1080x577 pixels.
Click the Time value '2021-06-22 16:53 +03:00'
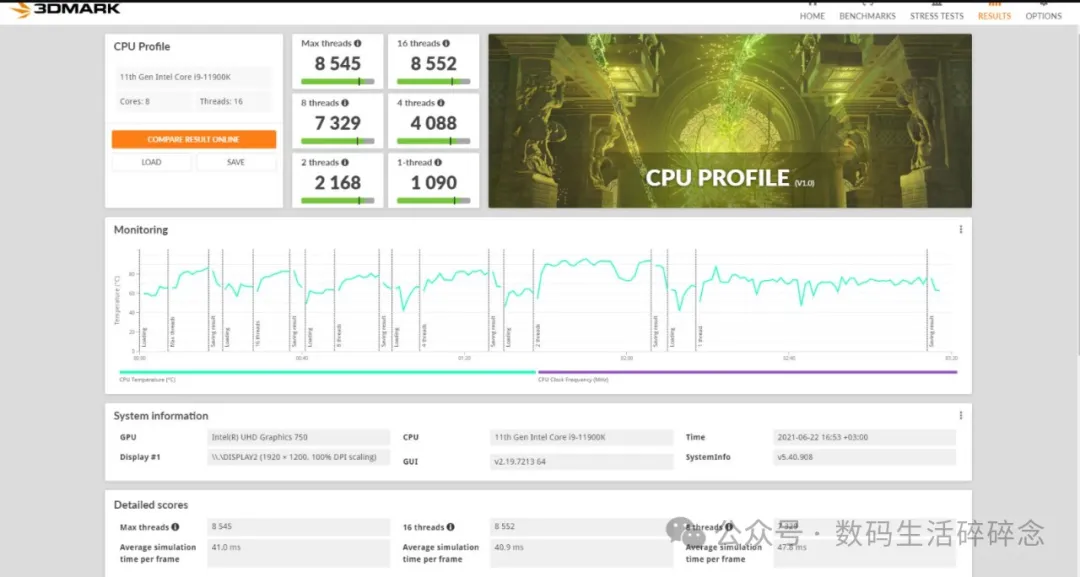864,437
